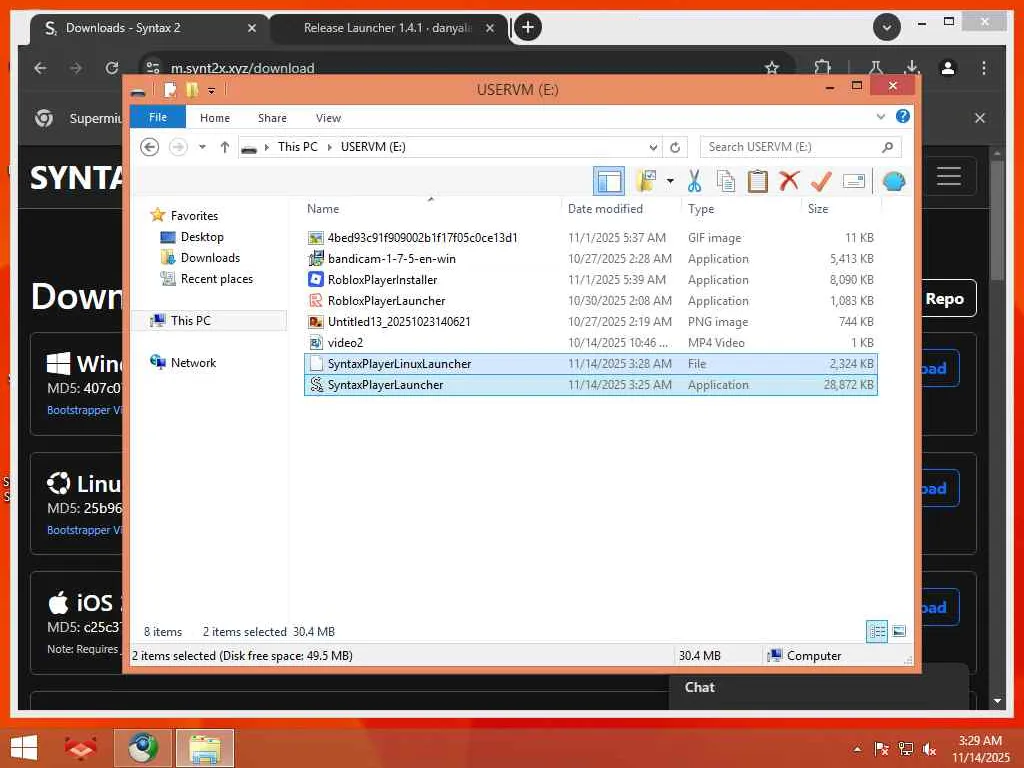This screenshot has height=768, width=1024.
Task: Click the File Explorer taskbar icon
Action: 204,748
